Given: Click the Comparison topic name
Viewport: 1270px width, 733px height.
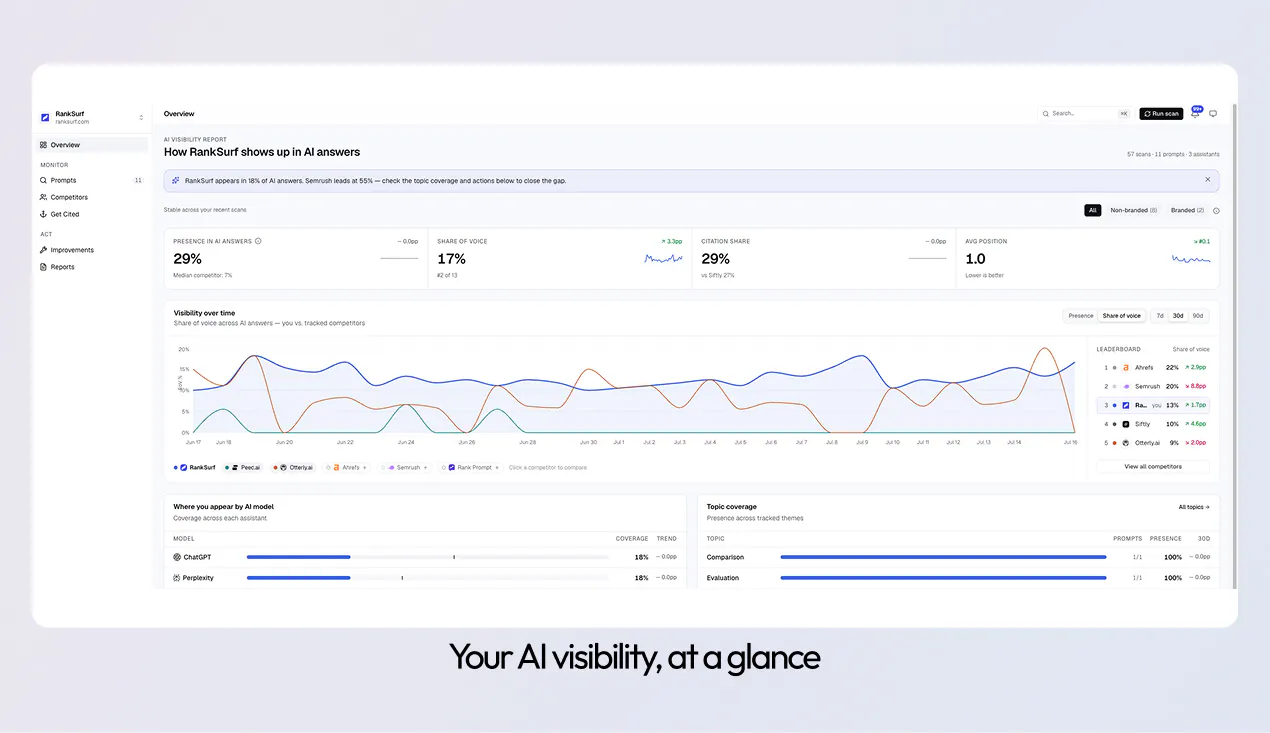Looking at the screenshot, I should 725,557.
